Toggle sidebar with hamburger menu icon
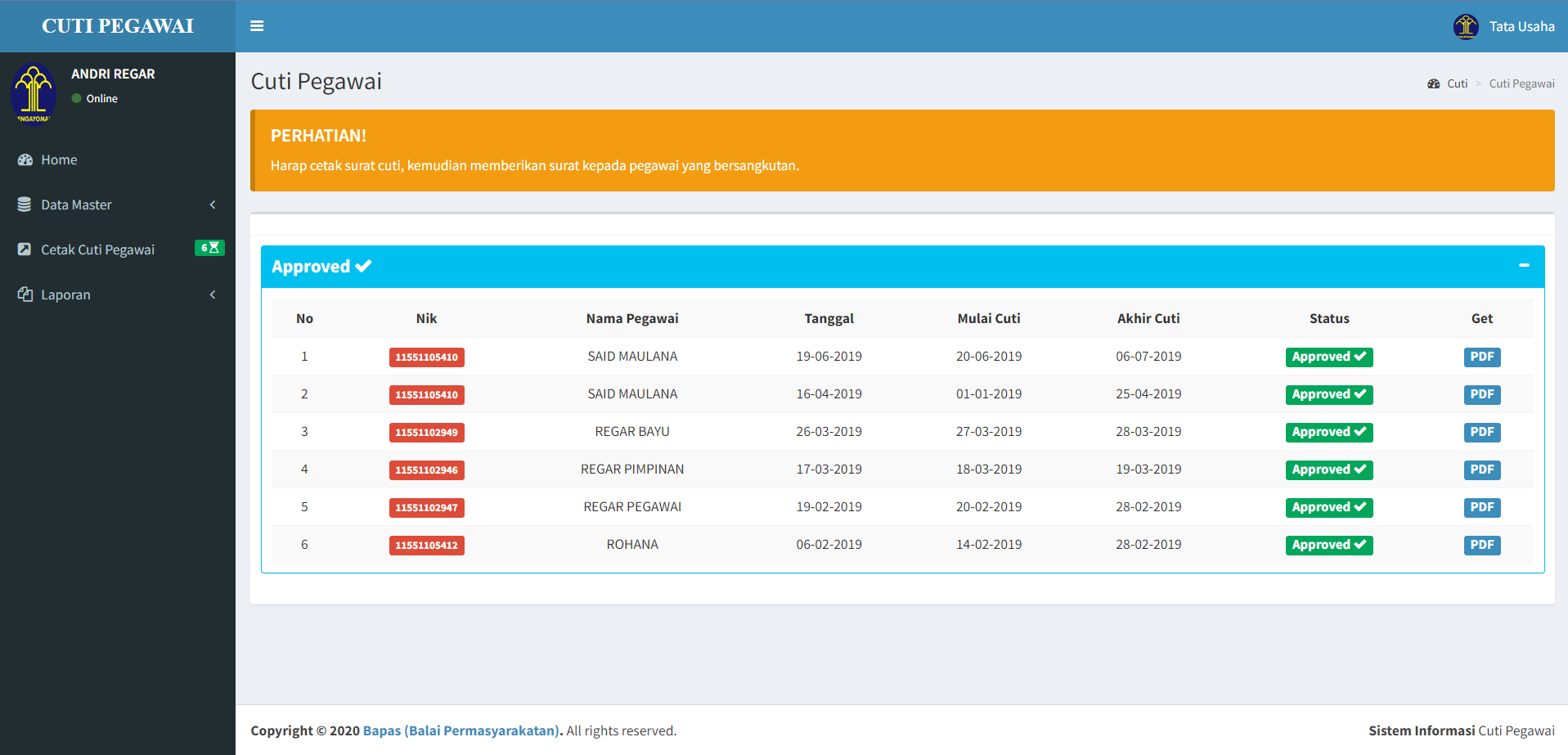1568x755 pixels. [257, 26]
